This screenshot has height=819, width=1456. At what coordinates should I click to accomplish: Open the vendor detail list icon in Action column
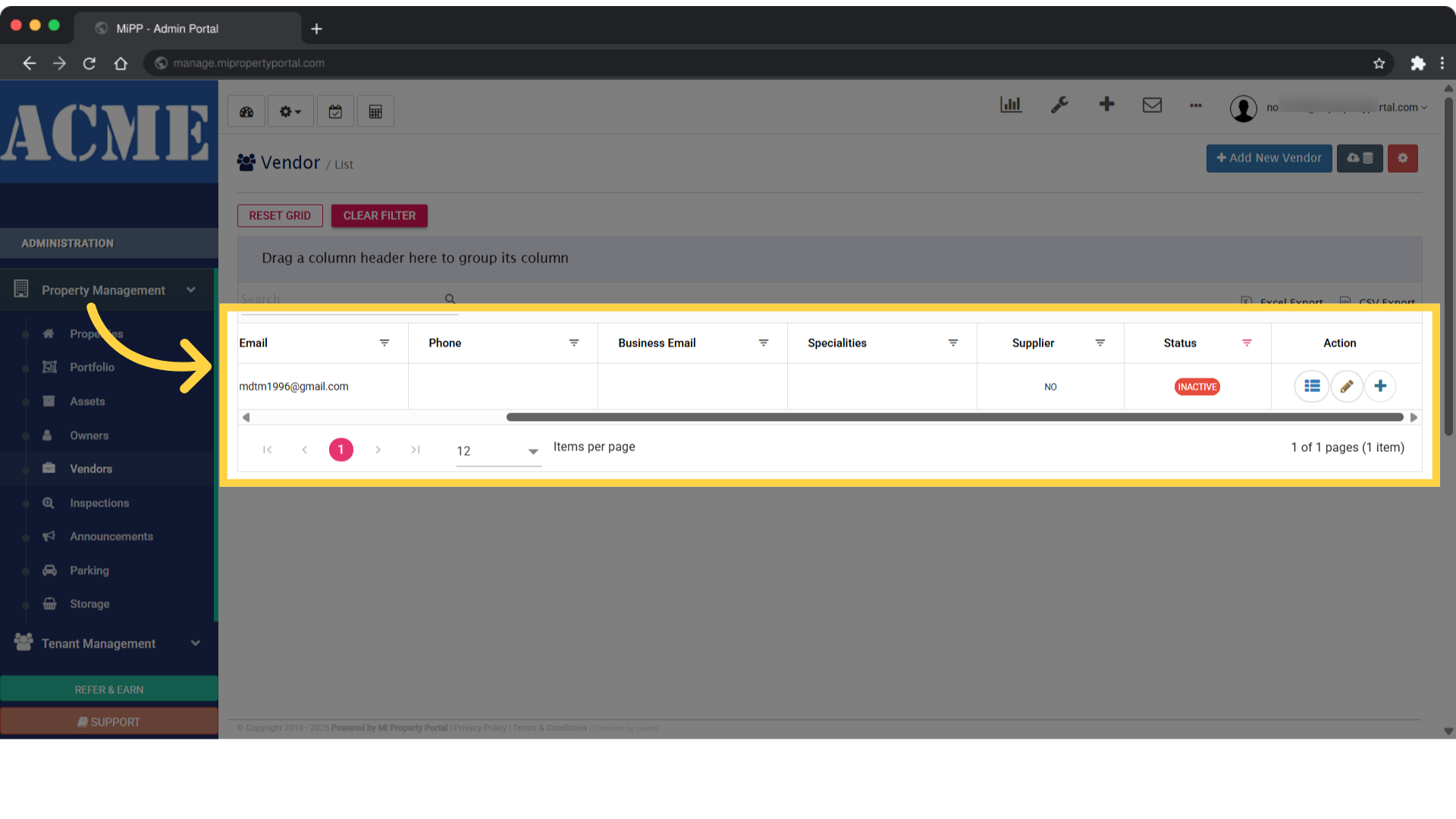point(1312,386)
